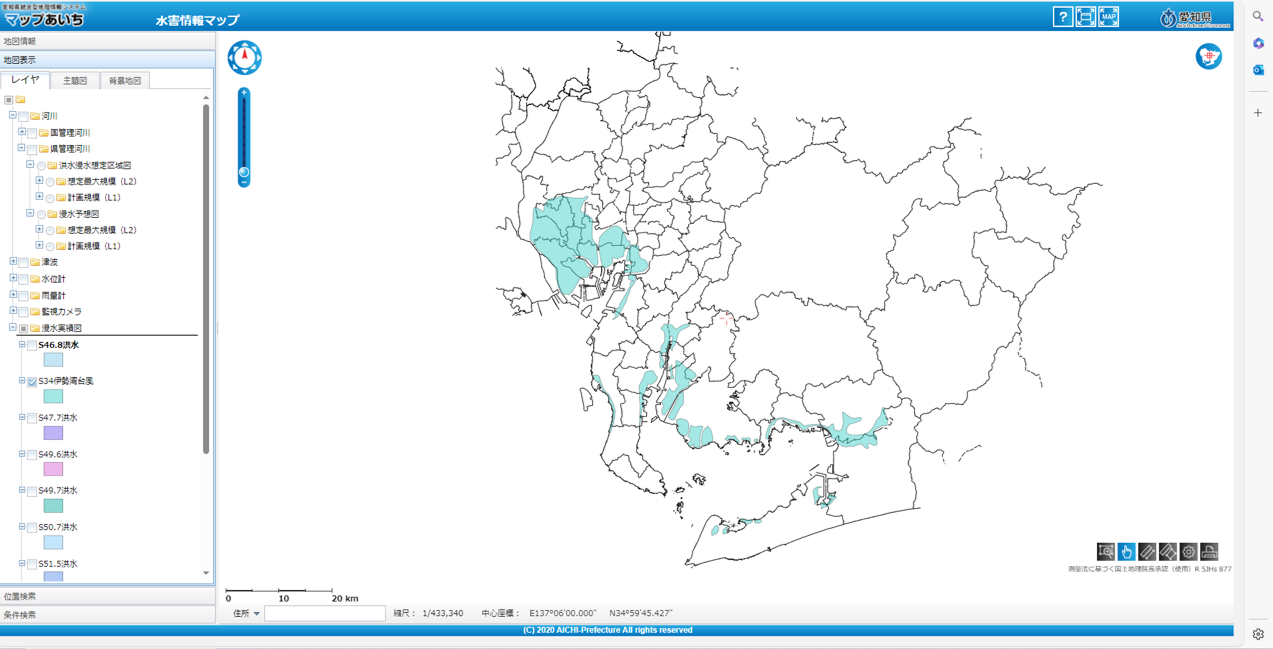The height and width of the screenshot is (649, 1273).
Task: Expand the 津波 tree node
Action: [13, 262]
